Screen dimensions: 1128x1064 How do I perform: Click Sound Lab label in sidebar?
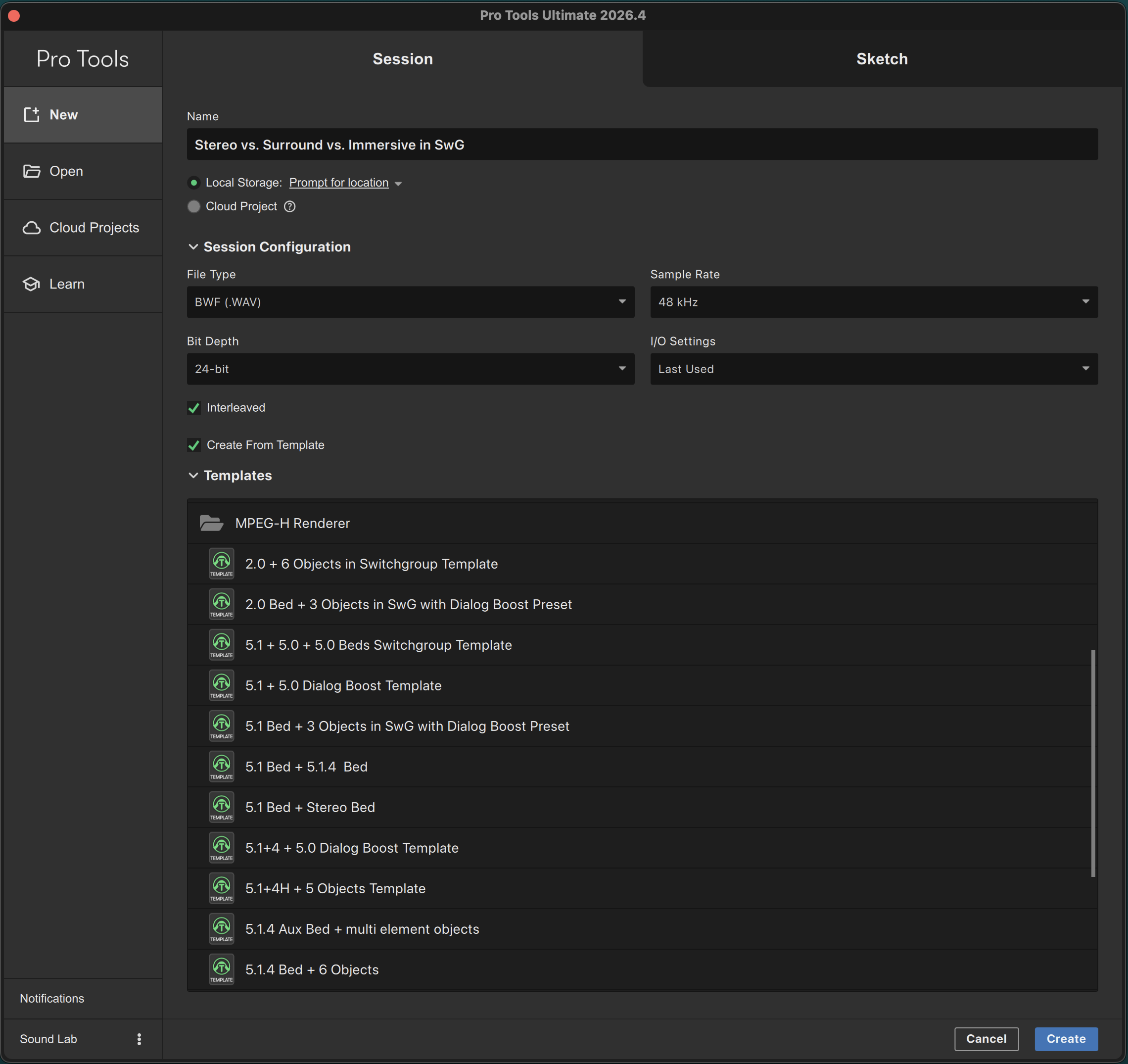pos(48,1039)
